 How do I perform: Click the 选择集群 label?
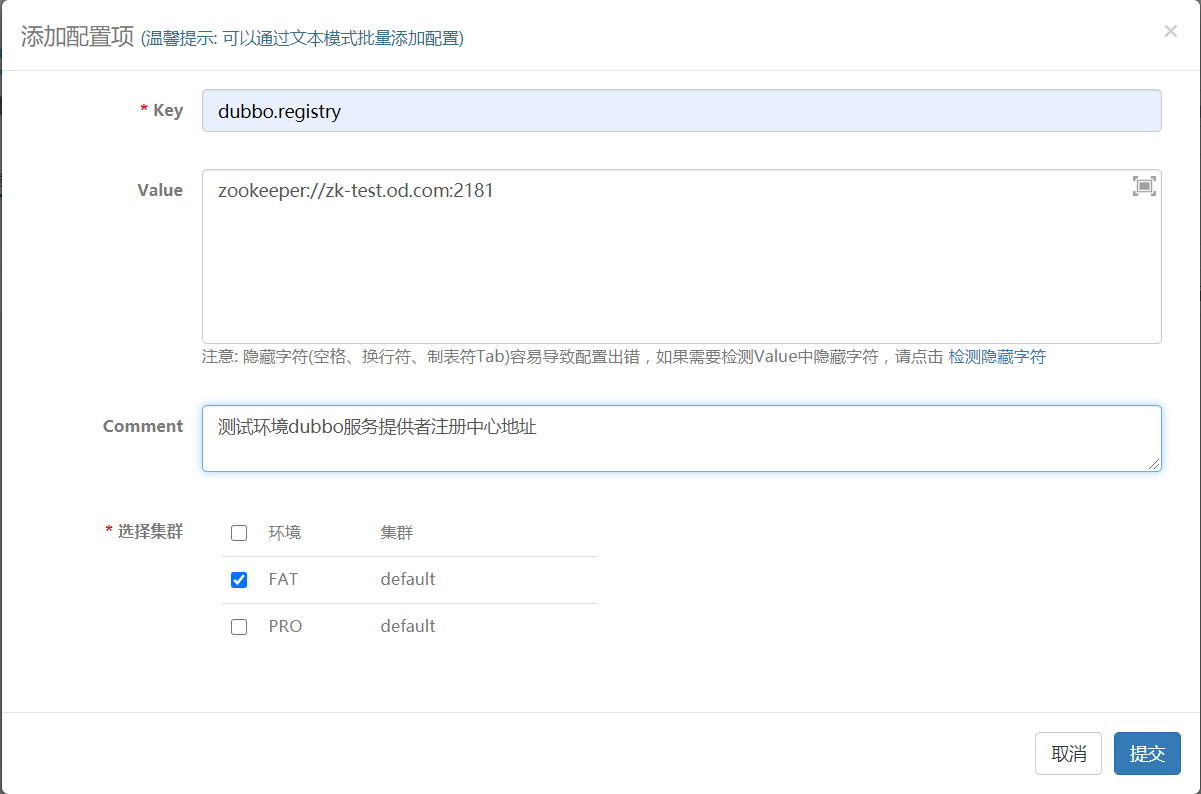(x=150, y=531)
